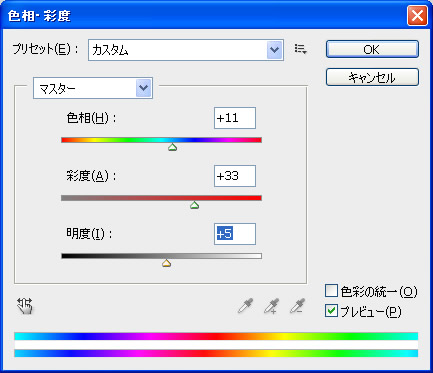433x373 pixels.
Task: Click the upper color spectrum bar
Action: 216,336
